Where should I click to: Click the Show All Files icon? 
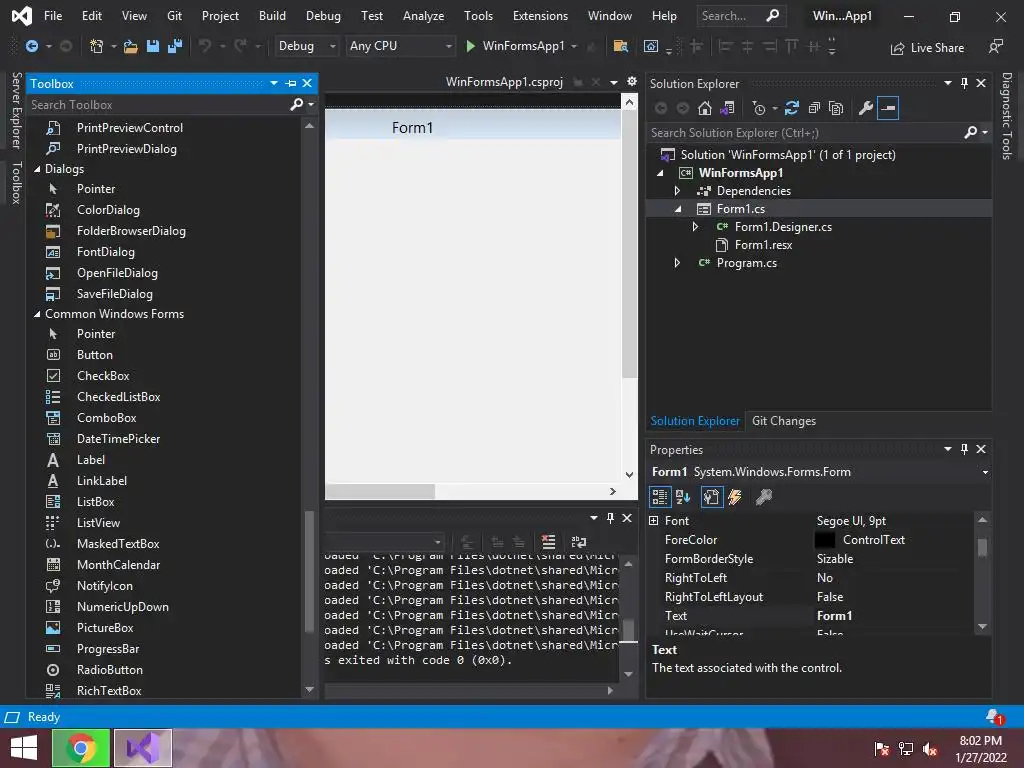(836, 108)
